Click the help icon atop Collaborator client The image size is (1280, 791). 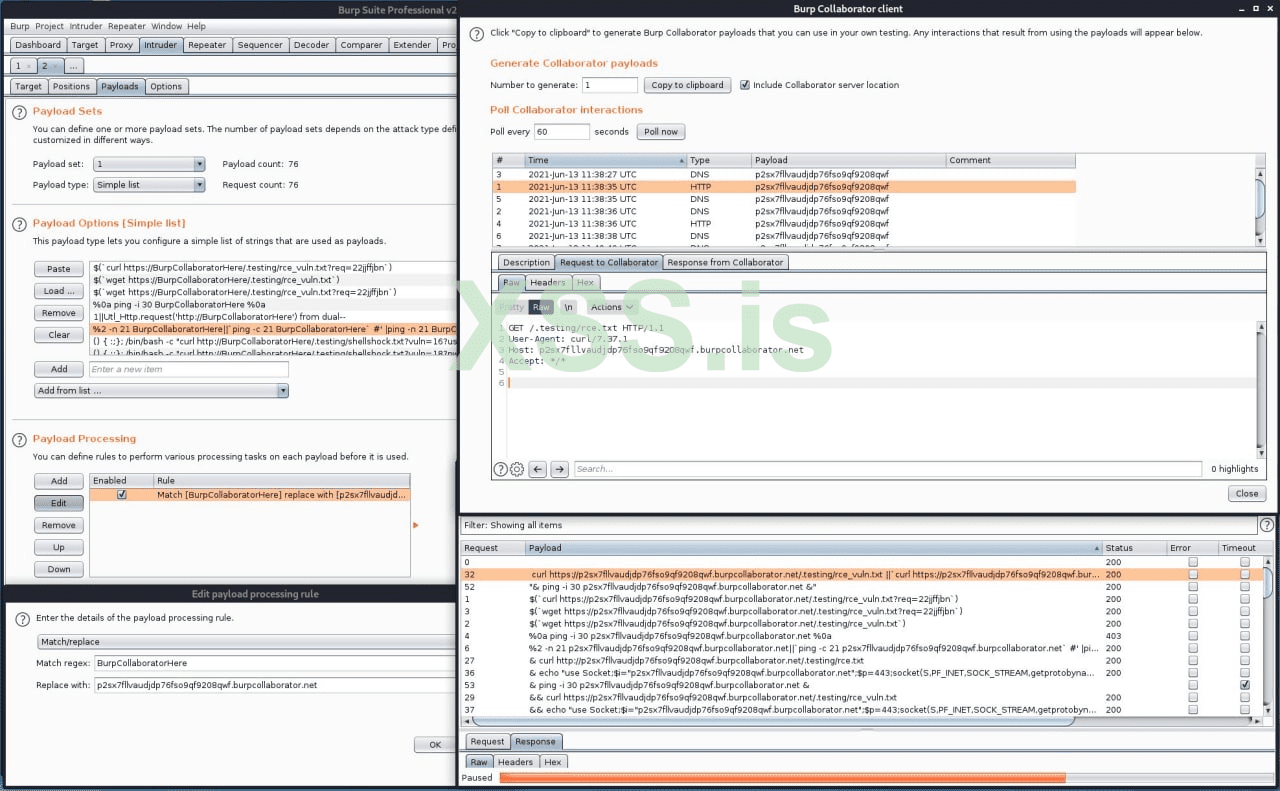coord(475,34)
